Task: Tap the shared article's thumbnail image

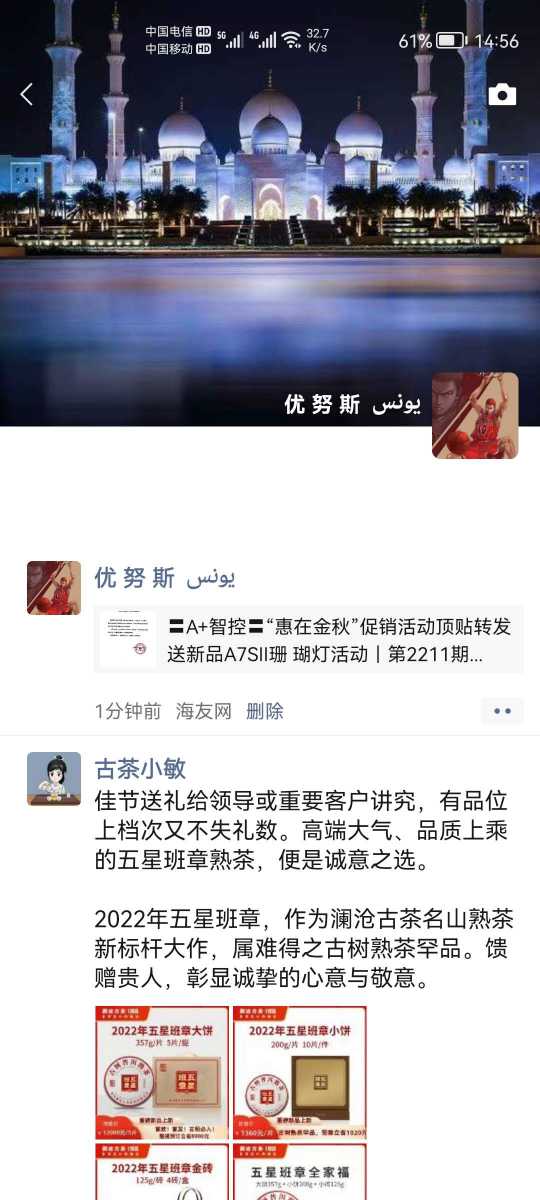Action: point(128,640)
